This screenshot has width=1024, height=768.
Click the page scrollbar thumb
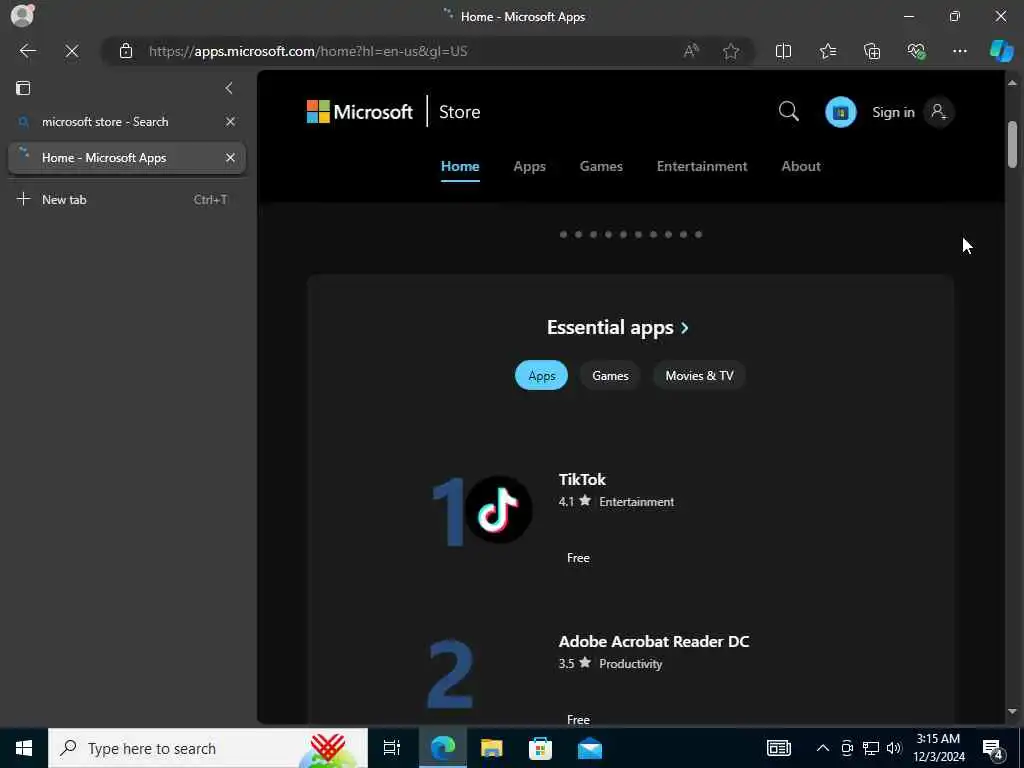pyautogui.click(x=1012, y=144)
